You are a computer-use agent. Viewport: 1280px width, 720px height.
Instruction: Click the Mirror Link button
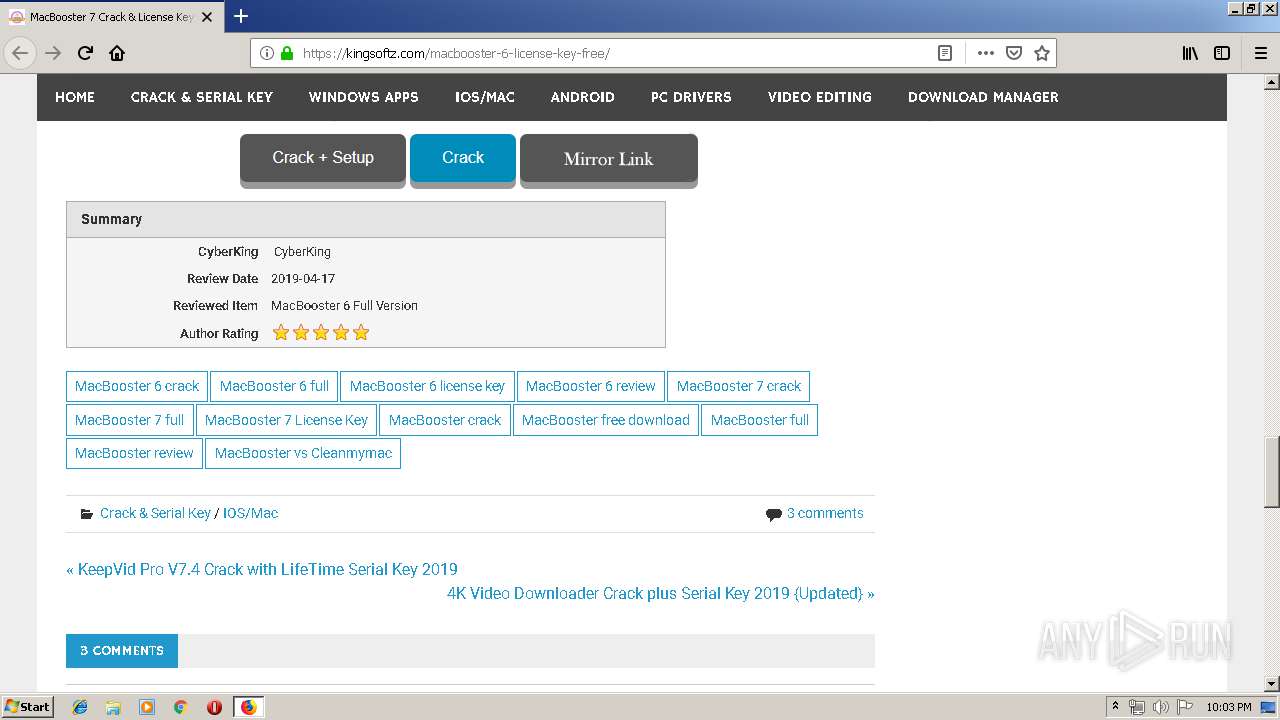tap(608, 159)
